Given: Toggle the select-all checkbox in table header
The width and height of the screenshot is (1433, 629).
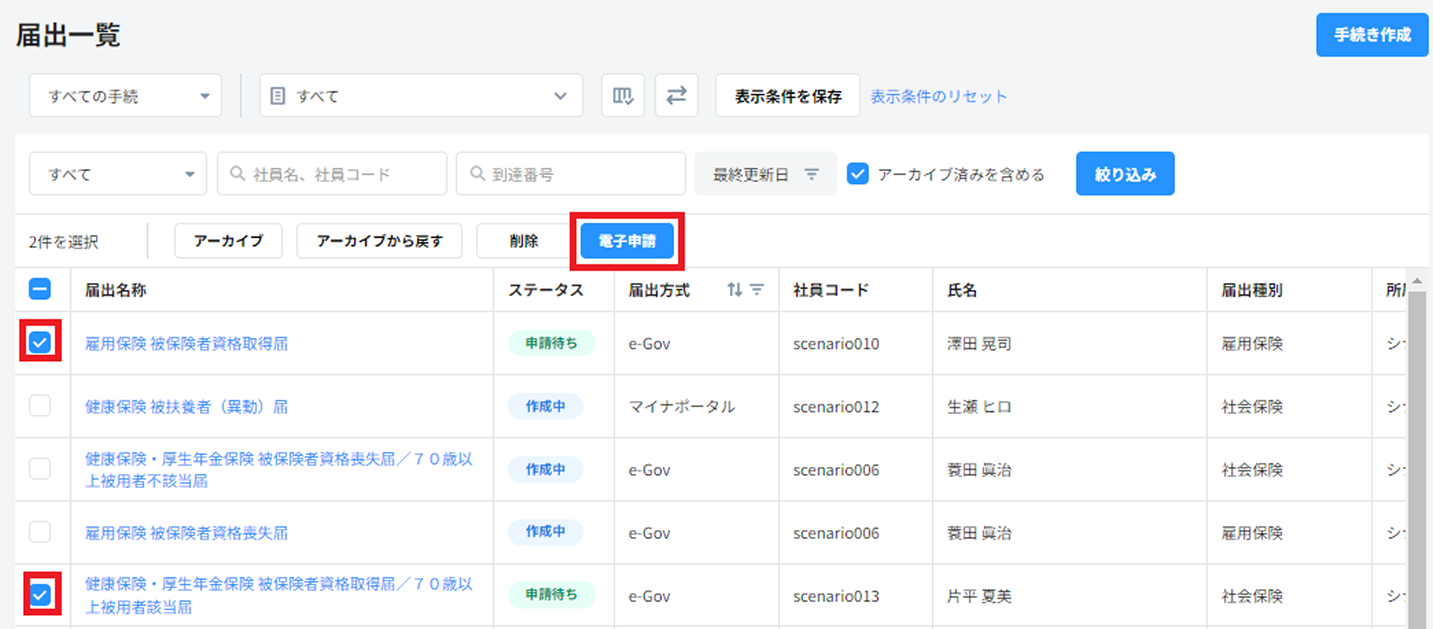Looking at the screenshot, I should click(39, 290).
